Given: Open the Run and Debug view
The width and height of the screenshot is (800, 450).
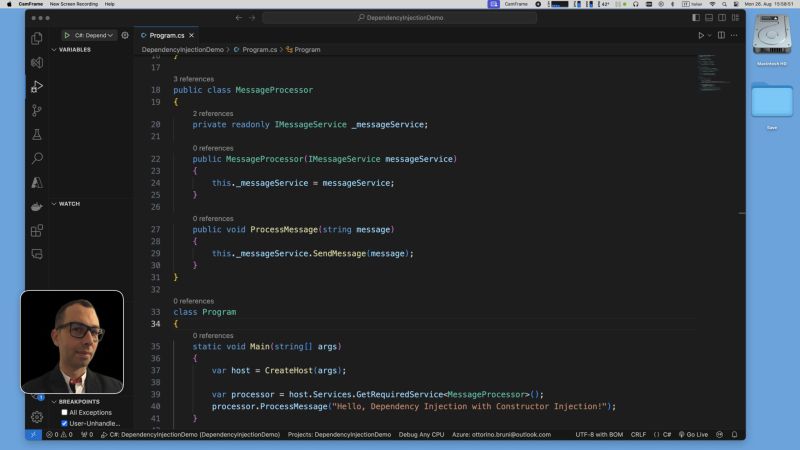Looking at the screenshot, I should pos(37,86).
